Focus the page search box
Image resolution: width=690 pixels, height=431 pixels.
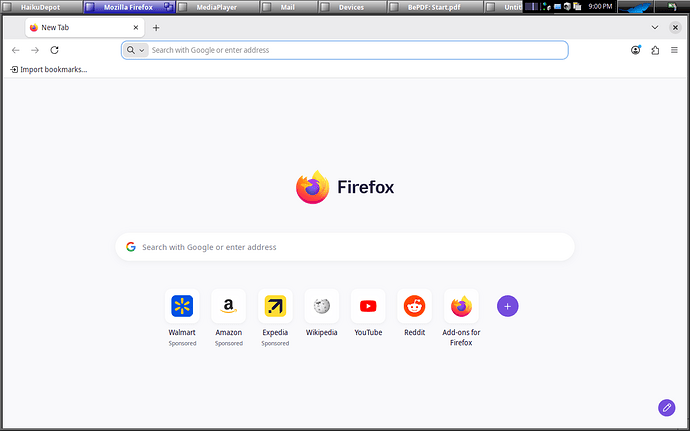click(345, 247)
